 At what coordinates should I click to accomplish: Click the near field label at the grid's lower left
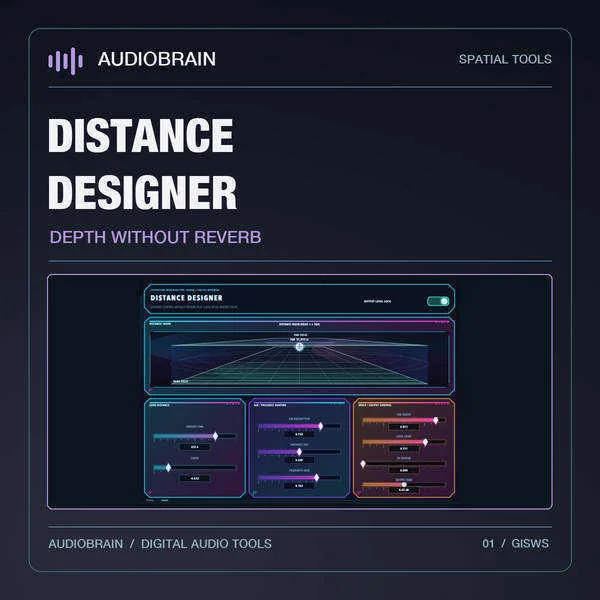(180, 382)
